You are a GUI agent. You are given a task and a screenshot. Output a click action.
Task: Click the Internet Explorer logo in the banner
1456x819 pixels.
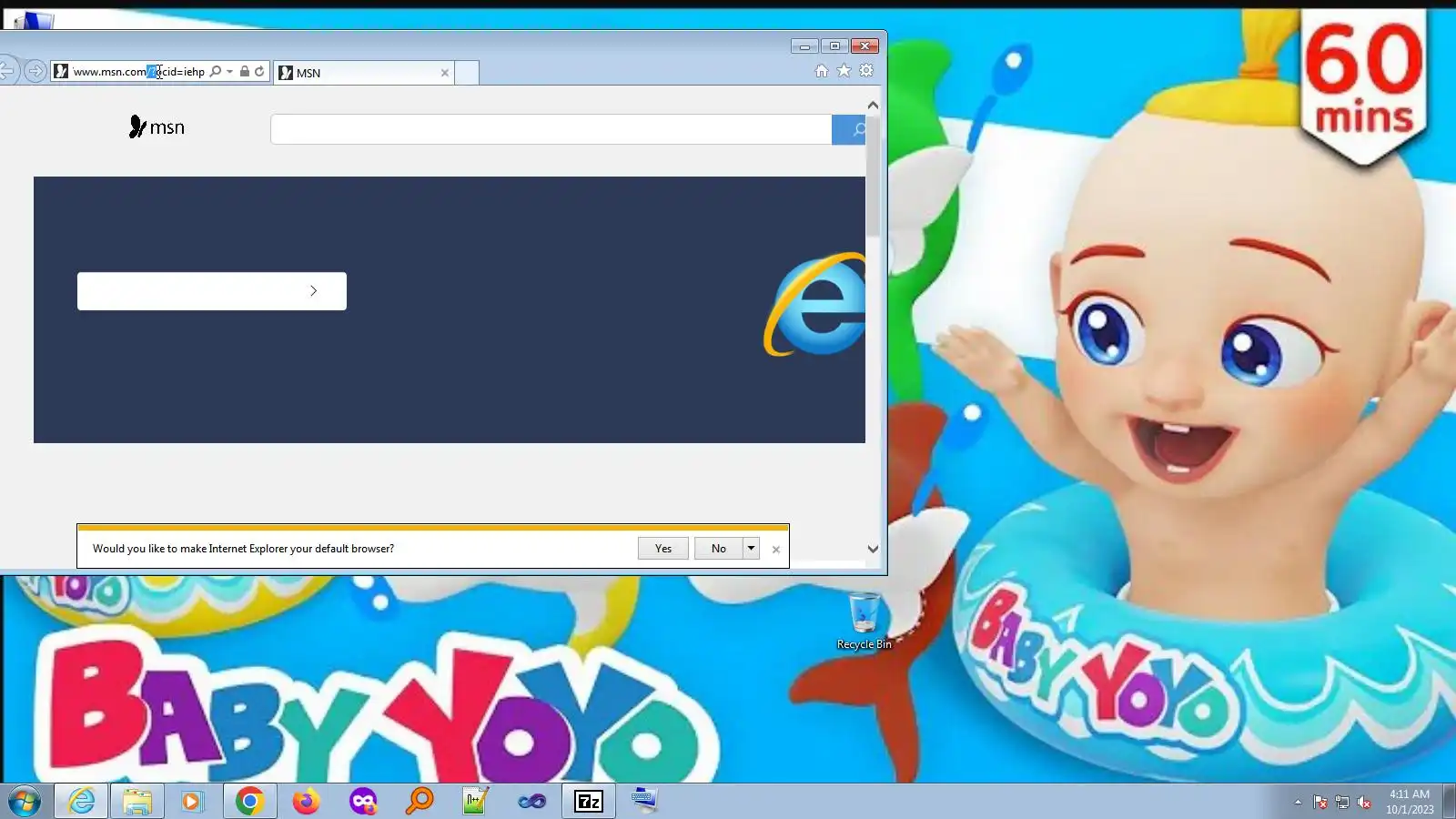tap(815, 305)
